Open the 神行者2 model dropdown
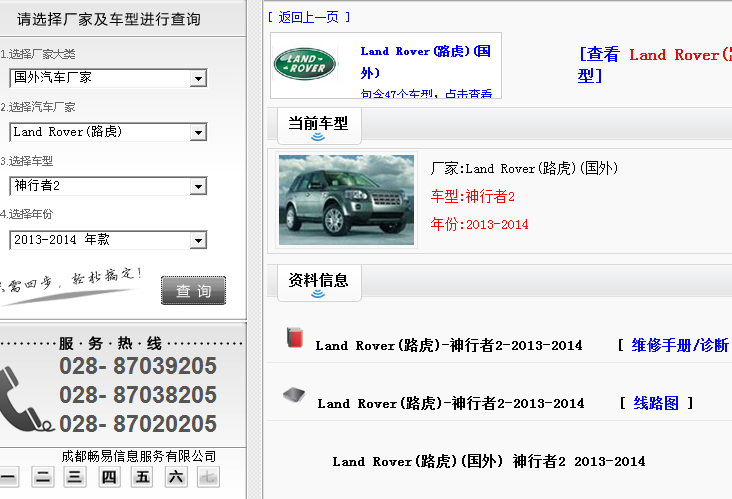This screenshot has width=732, height=499. (x=108, y=186)
